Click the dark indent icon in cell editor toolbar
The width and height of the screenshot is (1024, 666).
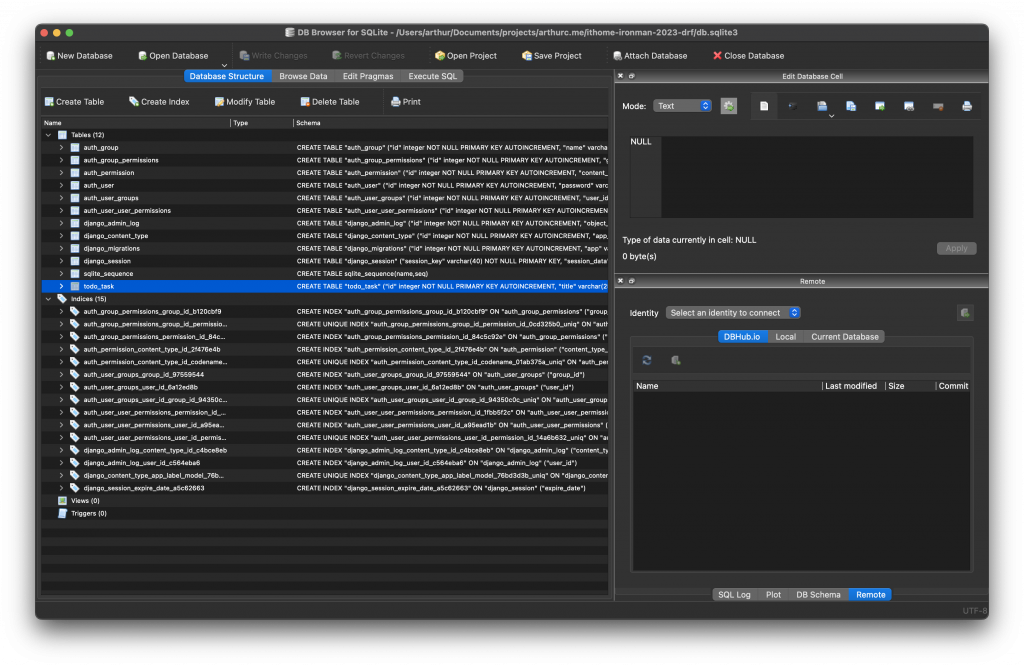click(793, 106)
